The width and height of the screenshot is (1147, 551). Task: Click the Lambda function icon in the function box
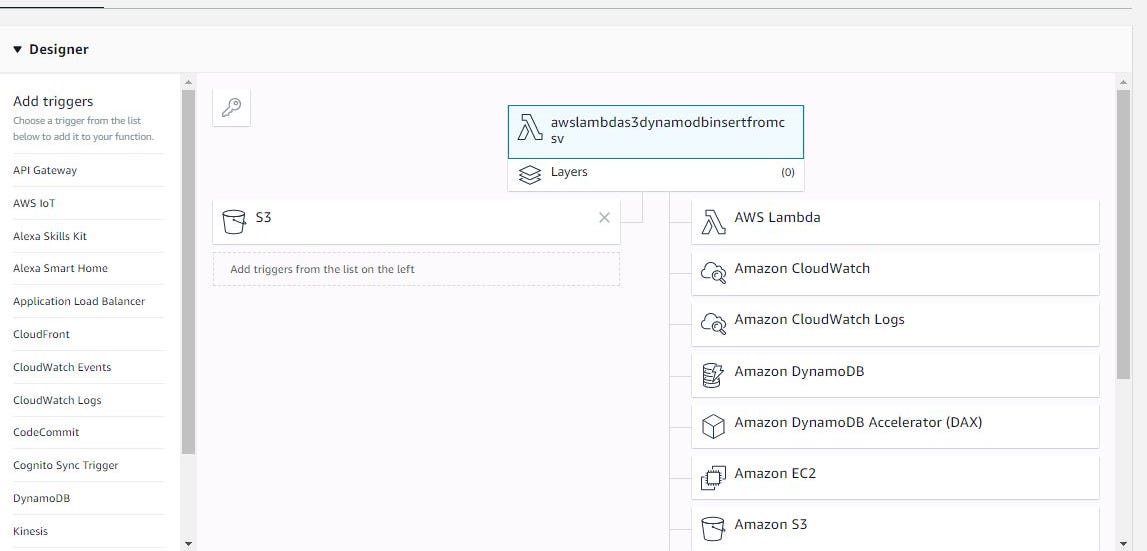(530, 127)
